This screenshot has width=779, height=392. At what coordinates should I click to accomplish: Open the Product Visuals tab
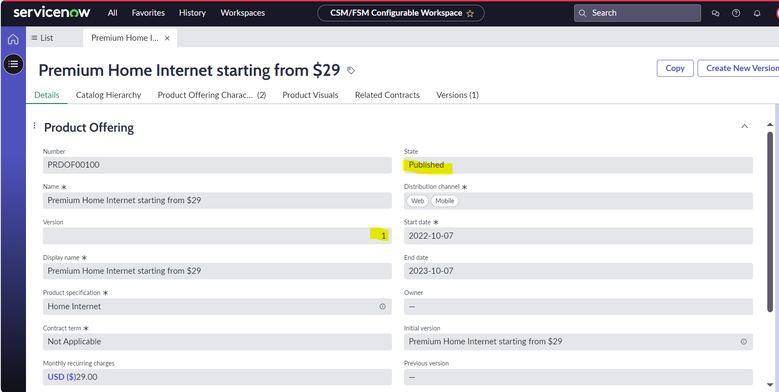click(x=311, y=95)
